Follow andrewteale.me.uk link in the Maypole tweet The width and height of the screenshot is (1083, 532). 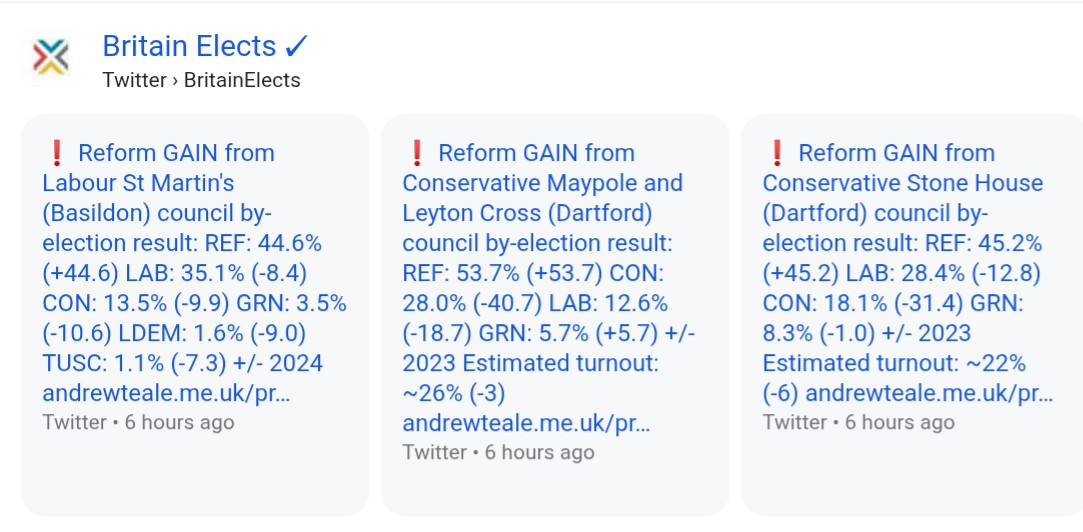[x=526, y=424]
